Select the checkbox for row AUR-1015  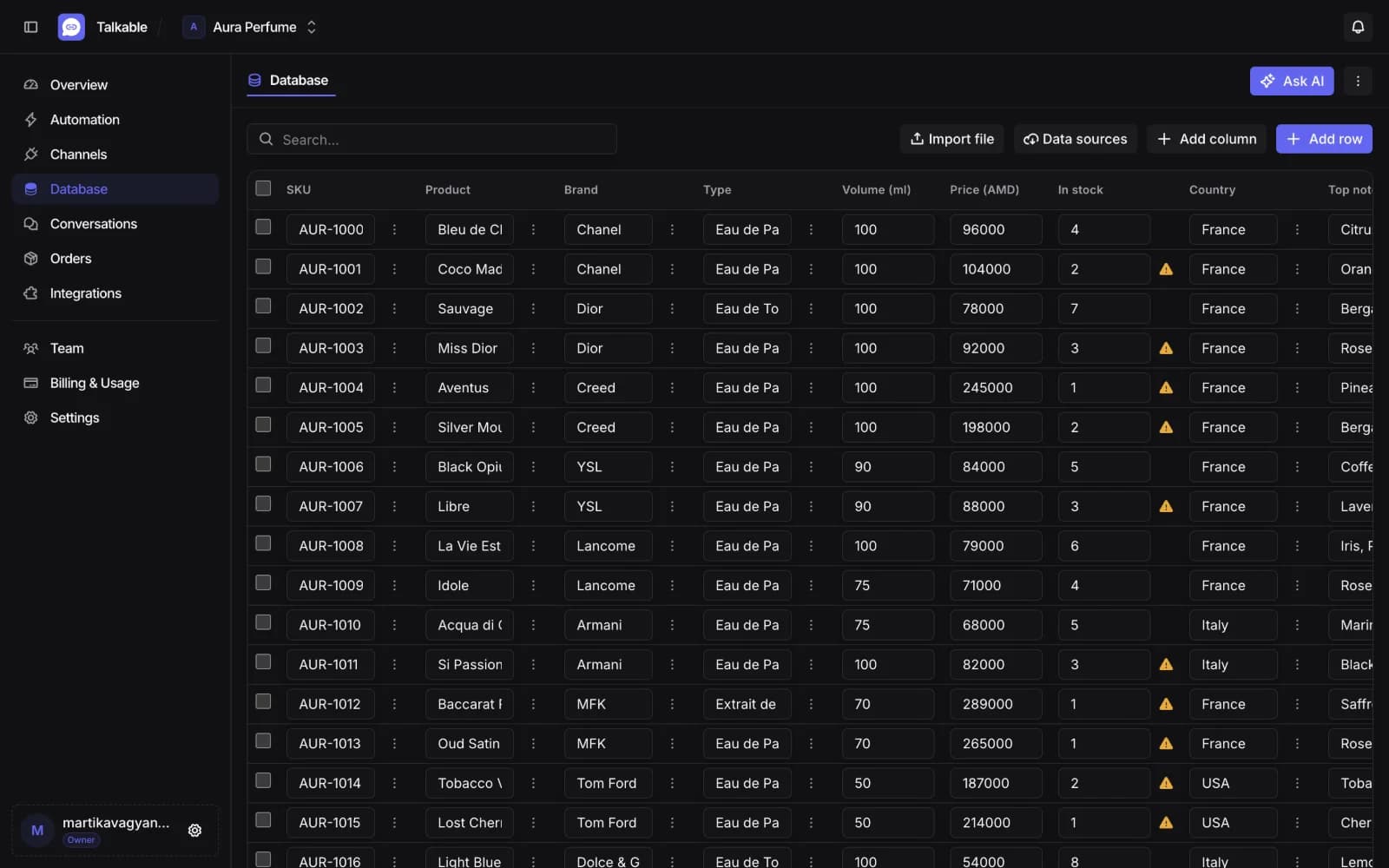point(263,820)
